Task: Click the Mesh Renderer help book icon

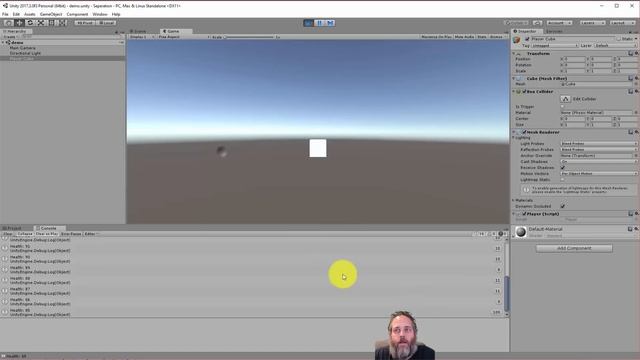Action: pos(631,132)
